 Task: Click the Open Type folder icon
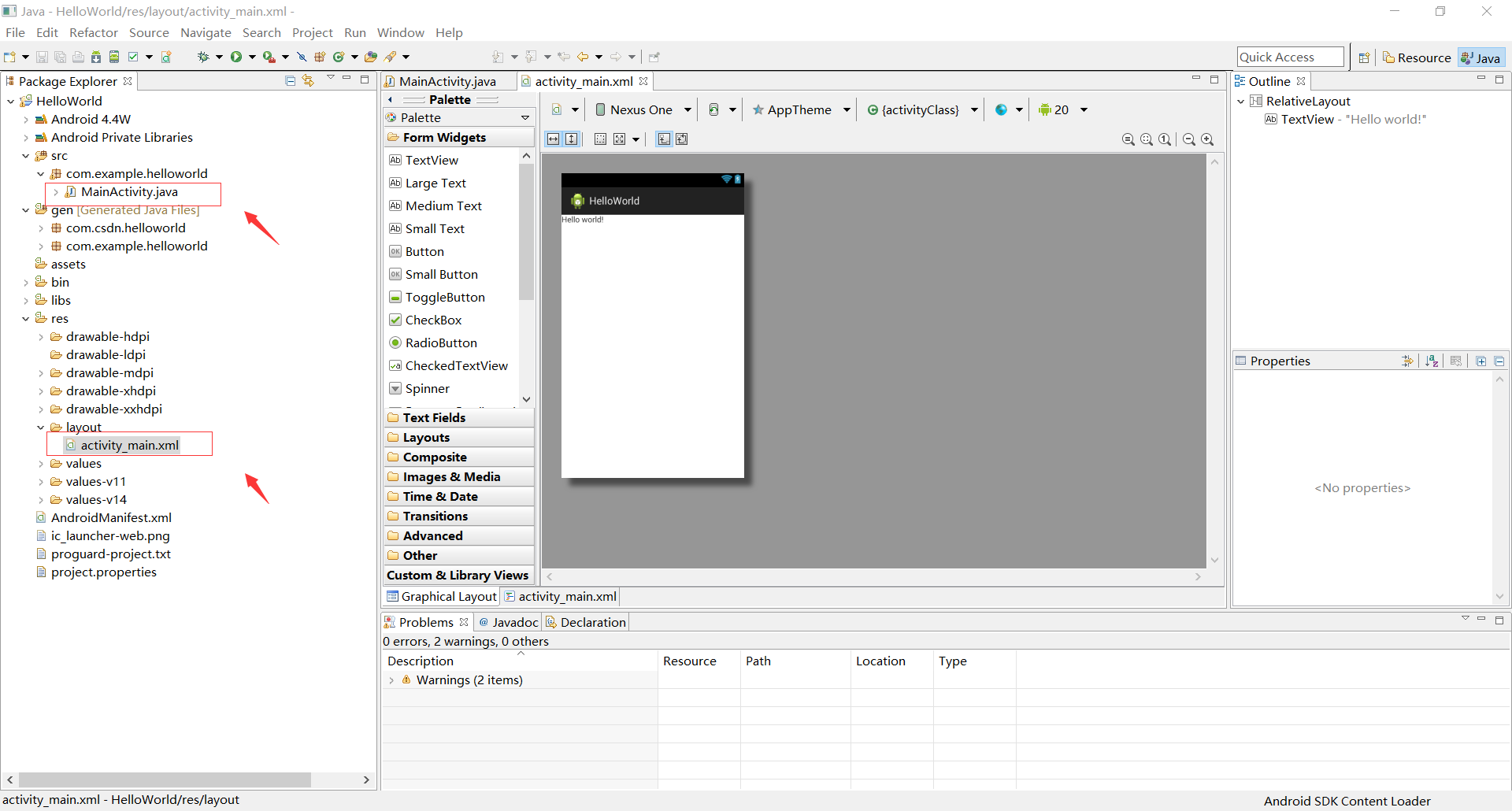coord(371,57)
